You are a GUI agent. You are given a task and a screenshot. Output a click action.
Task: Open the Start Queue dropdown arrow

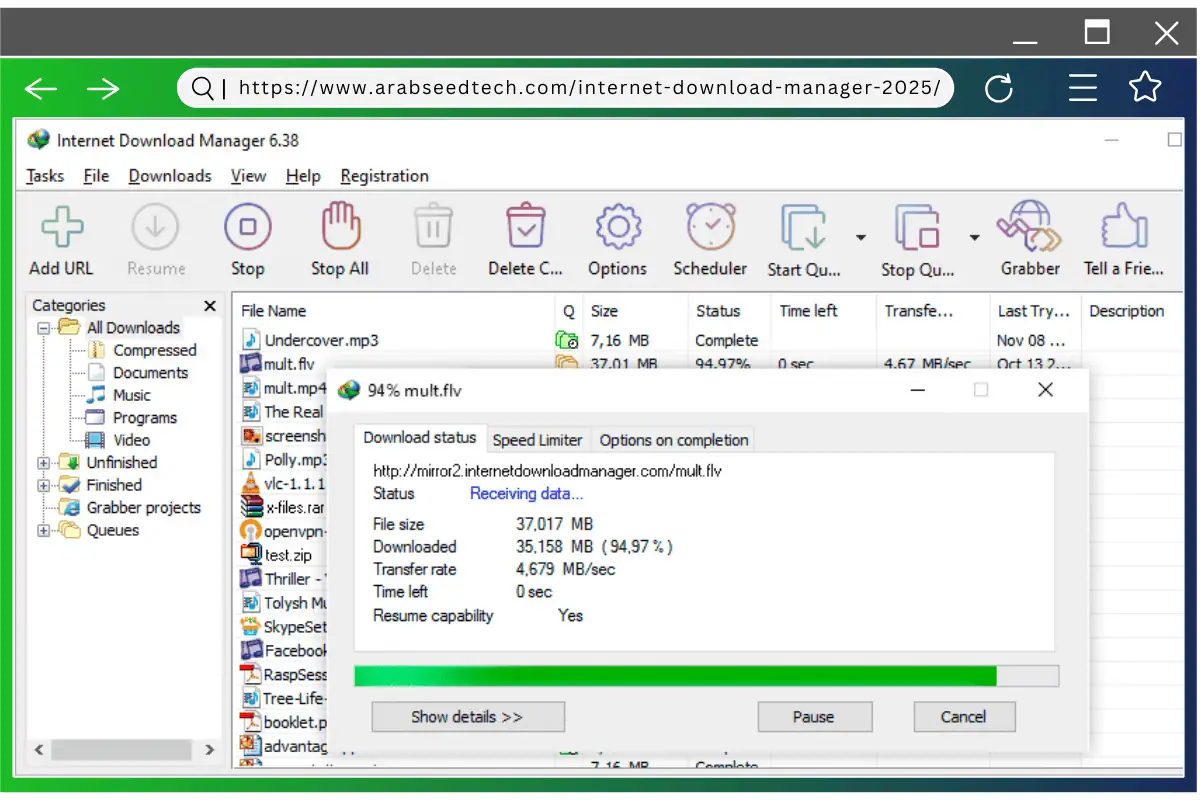(860, 237)
